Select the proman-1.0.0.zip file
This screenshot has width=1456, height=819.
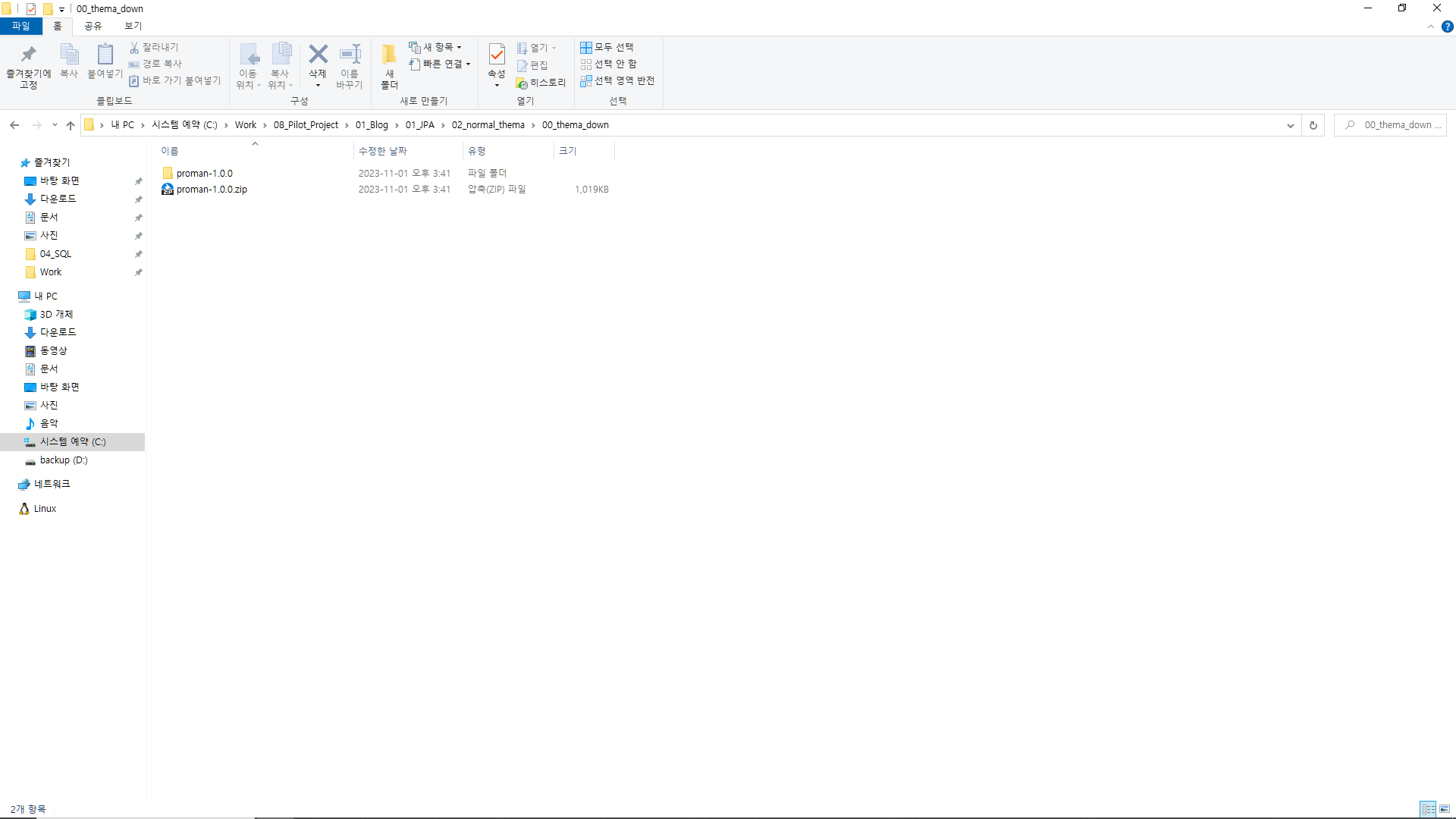(x=212, y=190)
